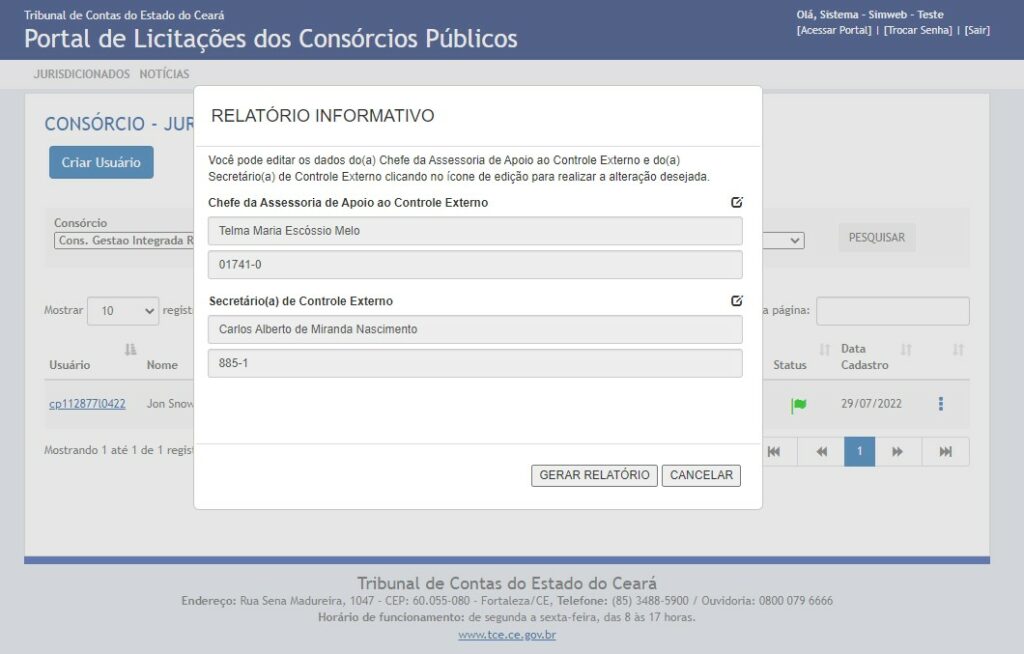Open dropdown next to the Pesquisar button
This screenshot has width=1024, height=654.
784,241
